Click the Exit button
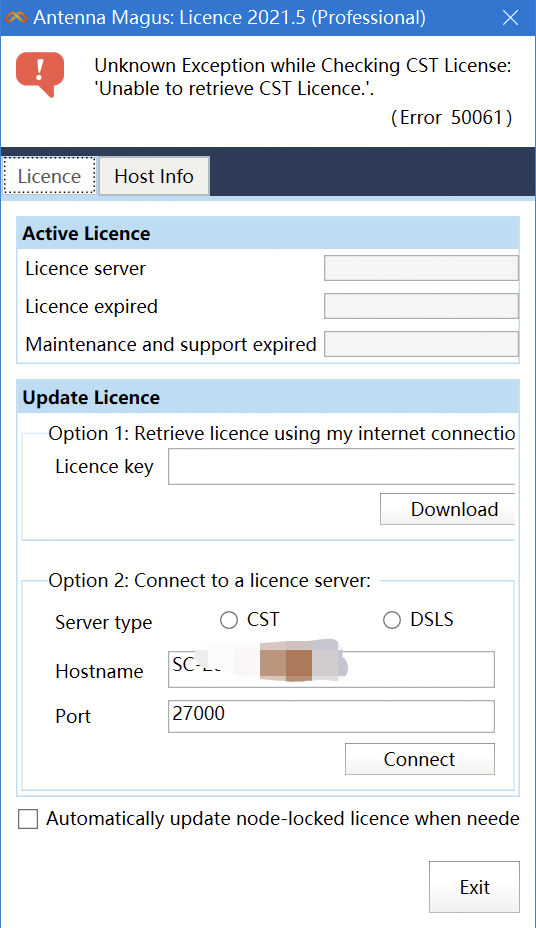This screenshot has width=536, height=928. (474, 887)
